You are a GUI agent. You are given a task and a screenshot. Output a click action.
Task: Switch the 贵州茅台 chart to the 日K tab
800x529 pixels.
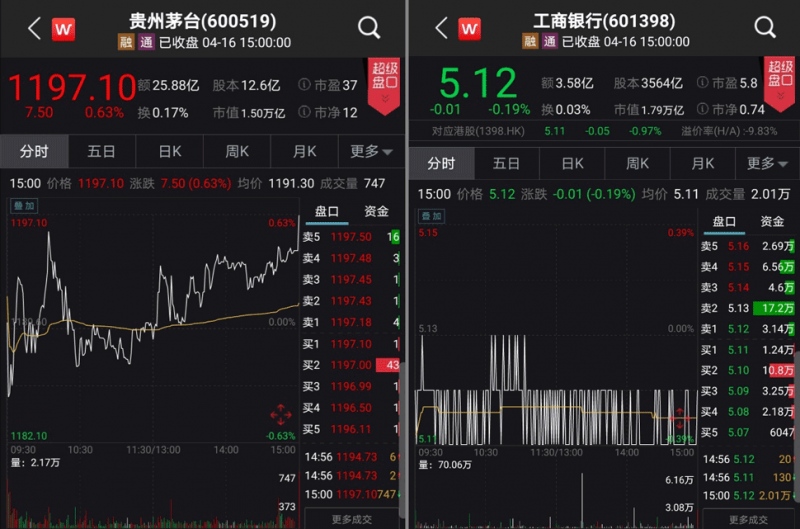[x=170, y=151]
